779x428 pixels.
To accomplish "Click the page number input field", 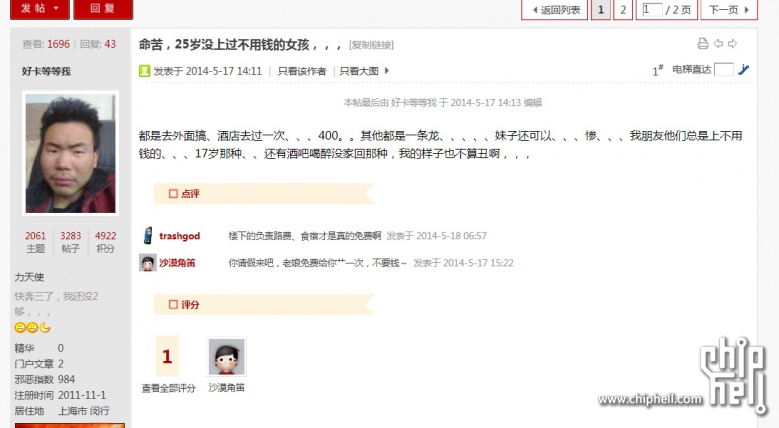I will (x=652, y=9).
